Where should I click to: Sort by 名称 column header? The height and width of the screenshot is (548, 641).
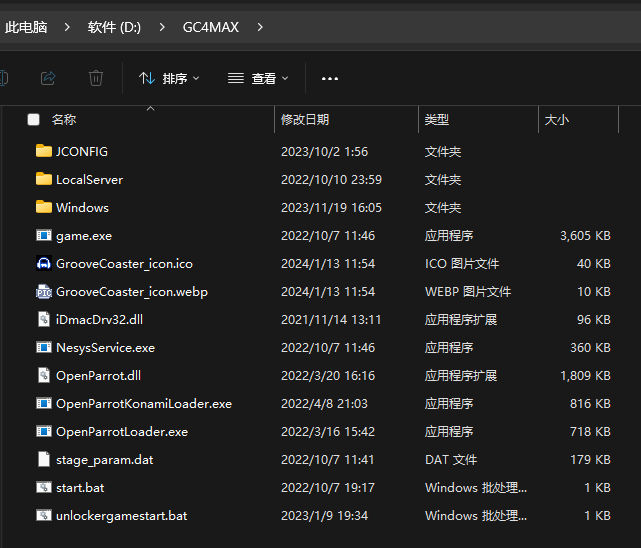64,120
